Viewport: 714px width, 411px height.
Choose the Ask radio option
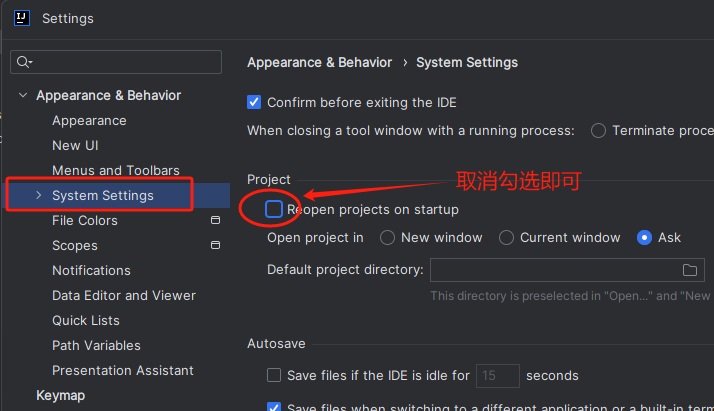(644, 237)
